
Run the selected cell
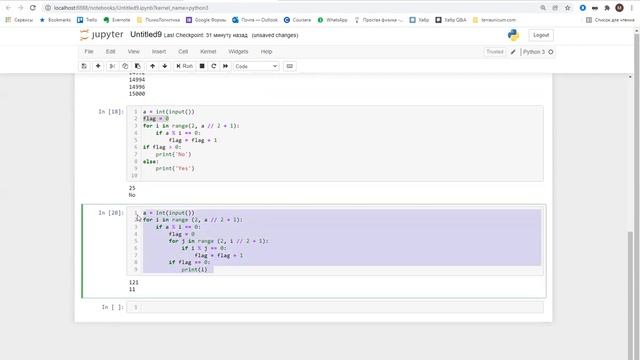click(x=184, y=66)
